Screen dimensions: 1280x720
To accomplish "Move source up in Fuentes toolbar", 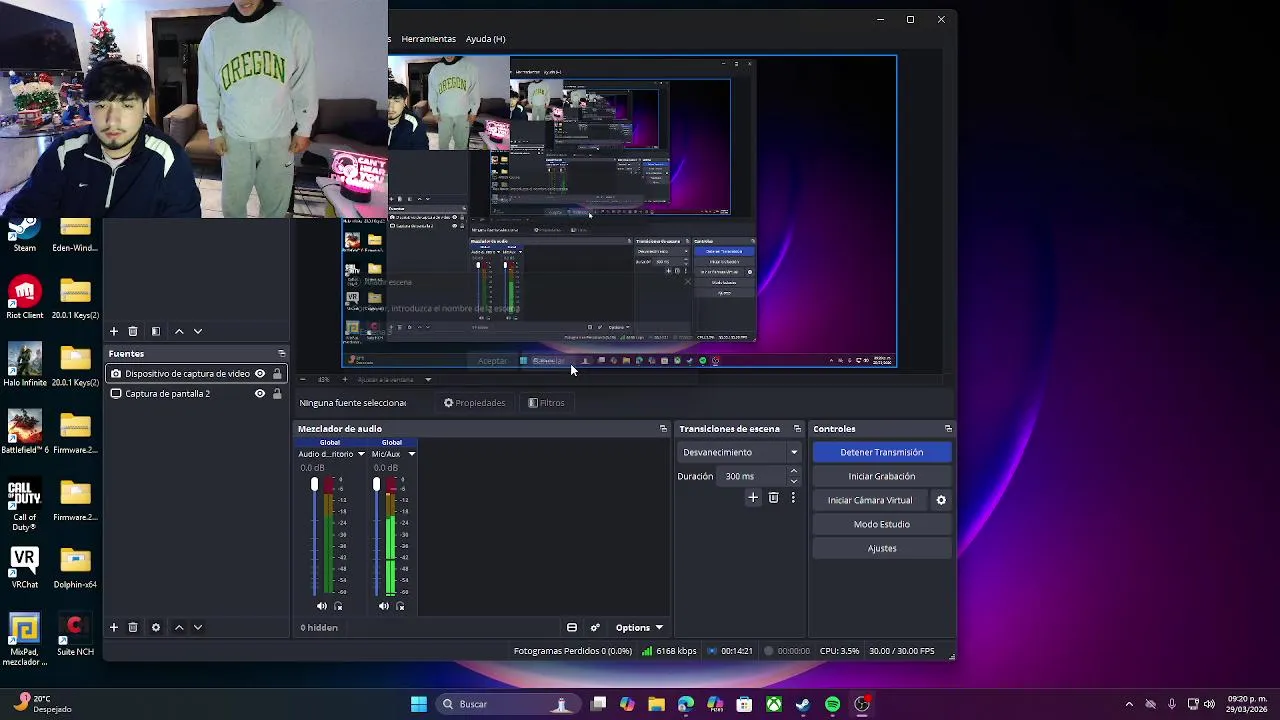I will tap(179, 627).
